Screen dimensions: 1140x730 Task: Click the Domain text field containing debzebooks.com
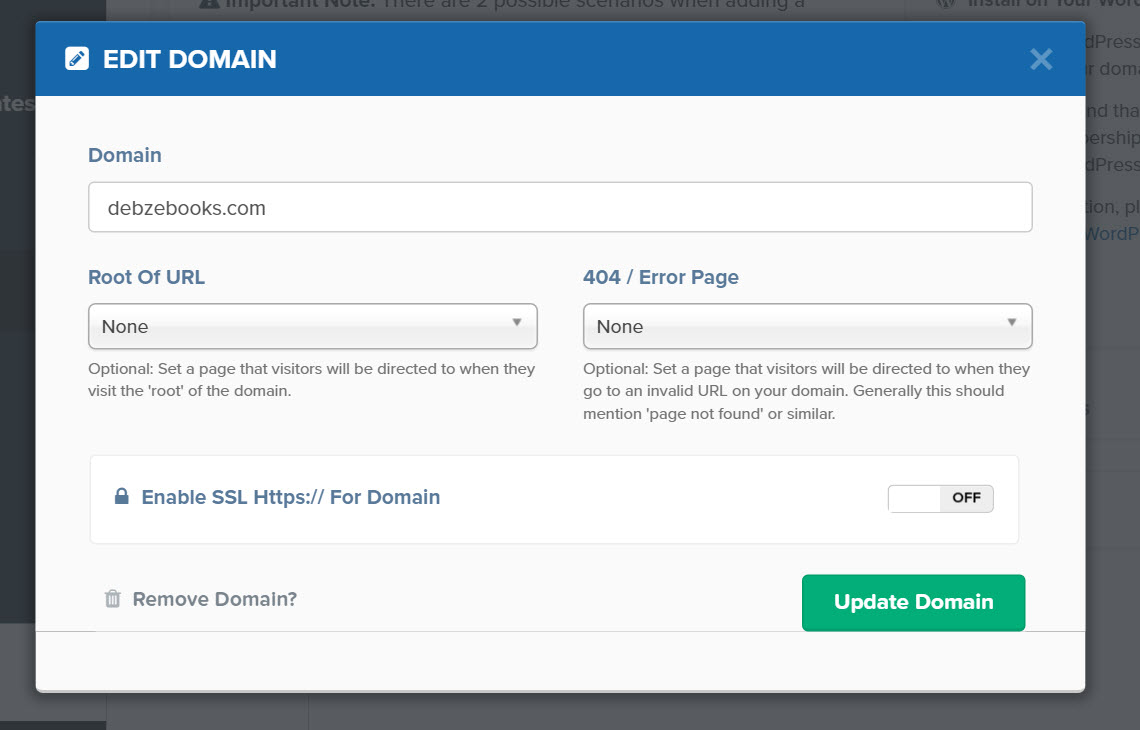point(560,207)
